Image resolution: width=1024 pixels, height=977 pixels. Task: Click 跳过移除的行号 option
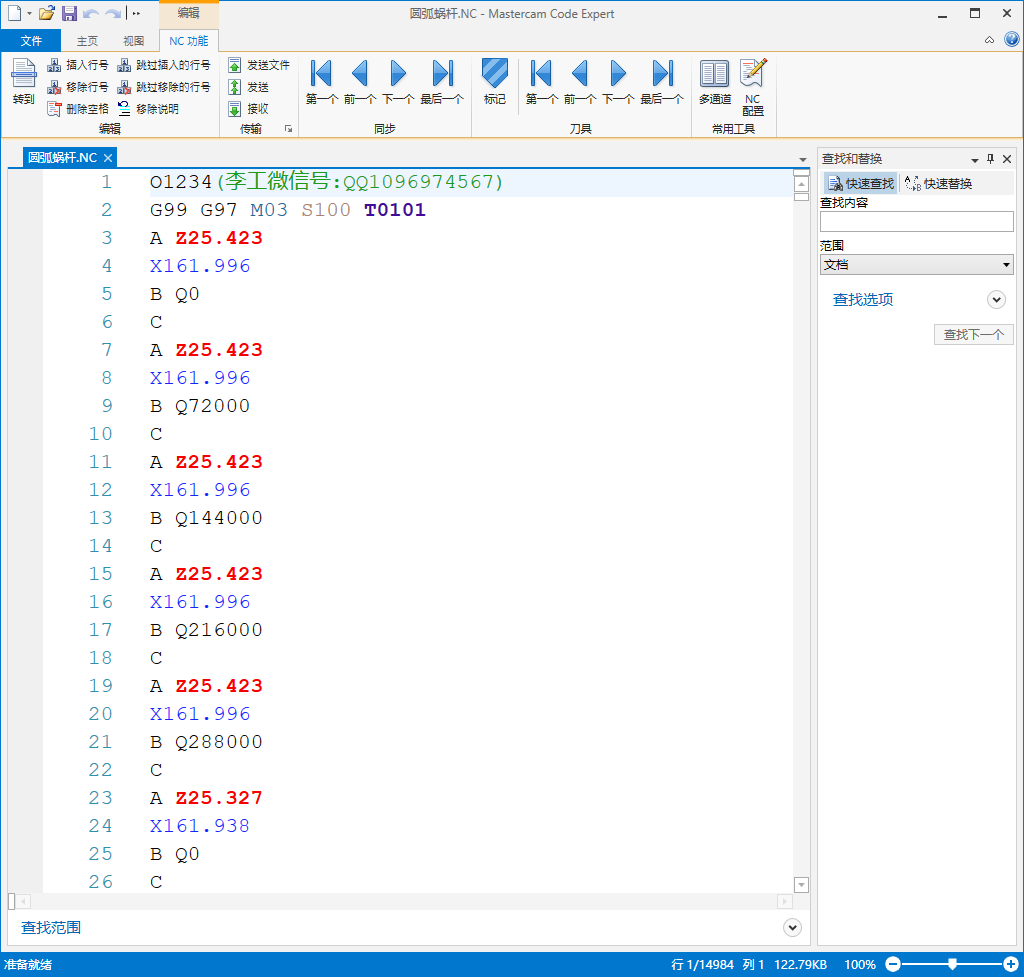(164, 87)
